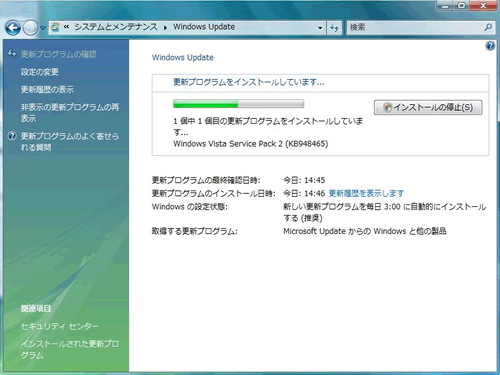Click the Forward navigation arrow button
Image resolution: width=500 pixels, height=375 pixels.
[30, 28]
